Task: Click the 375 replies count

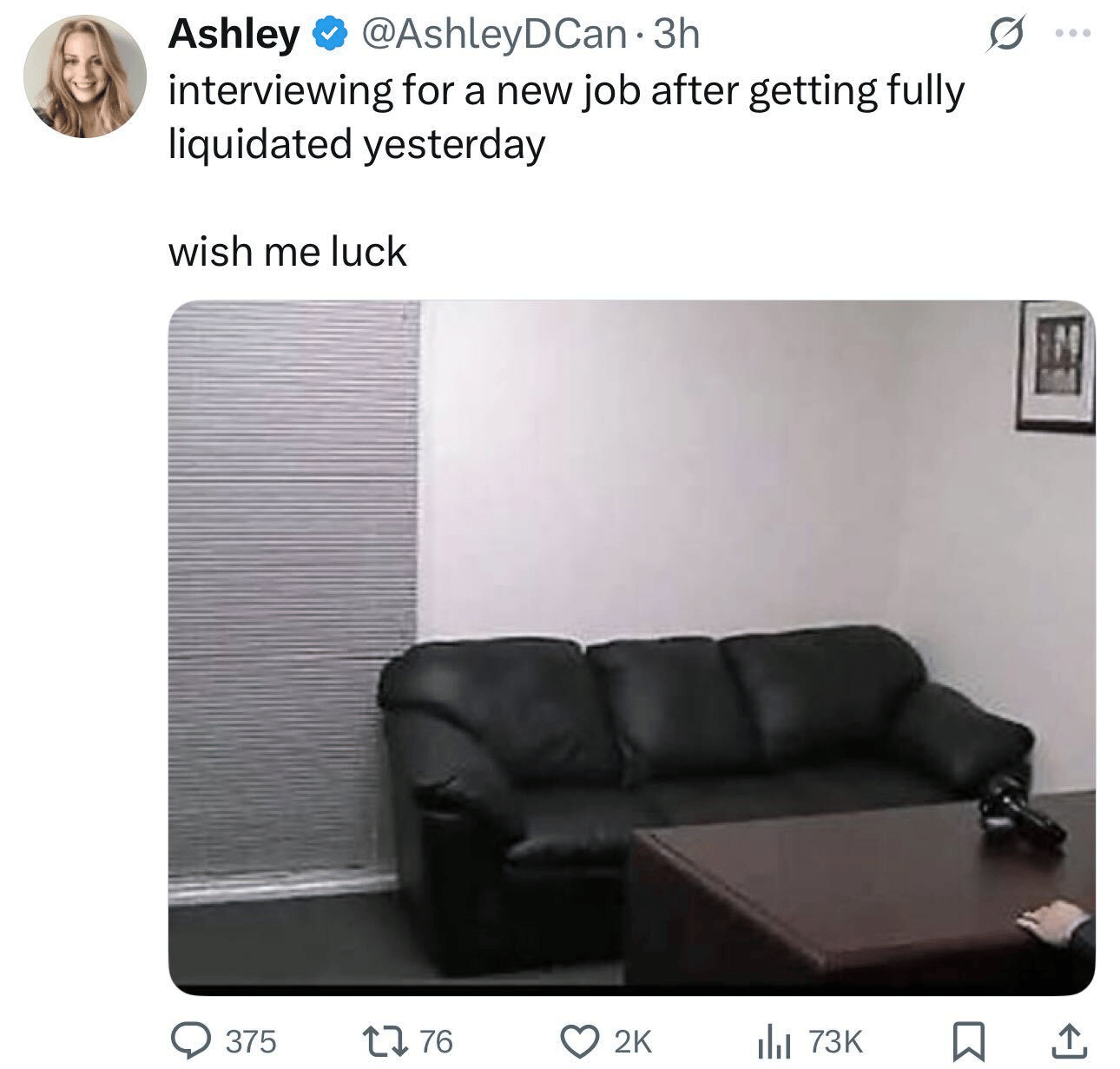Action: (x=250, y=1040)
